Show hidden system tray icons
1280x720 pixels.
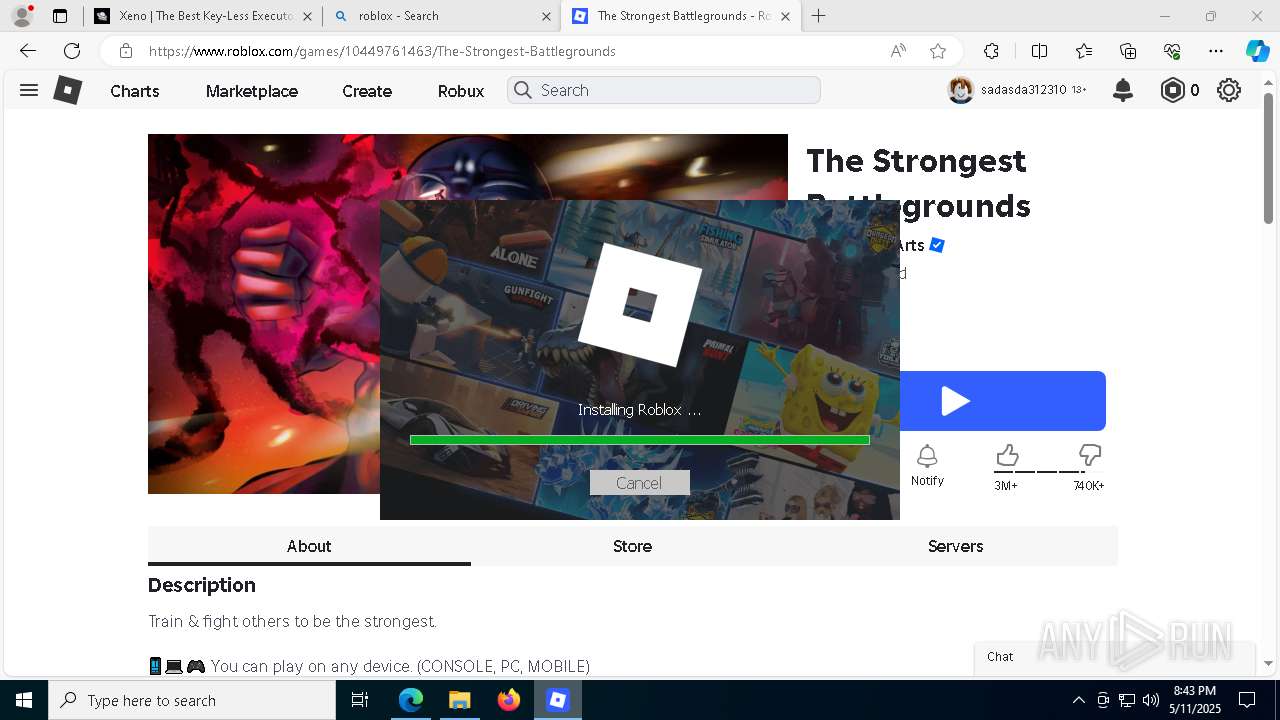(x=1078, y=700)
